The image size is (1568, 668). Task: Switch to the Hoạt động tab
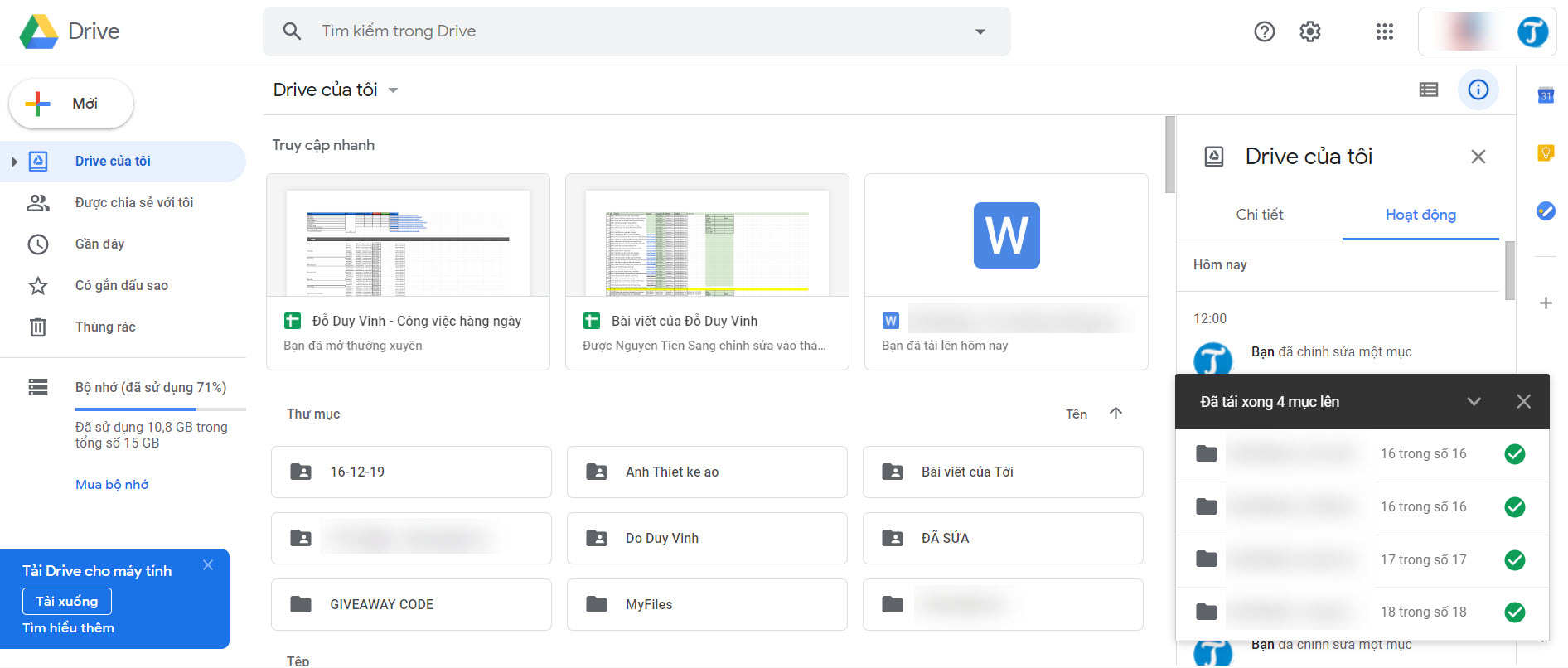[x=1420, y=215]
